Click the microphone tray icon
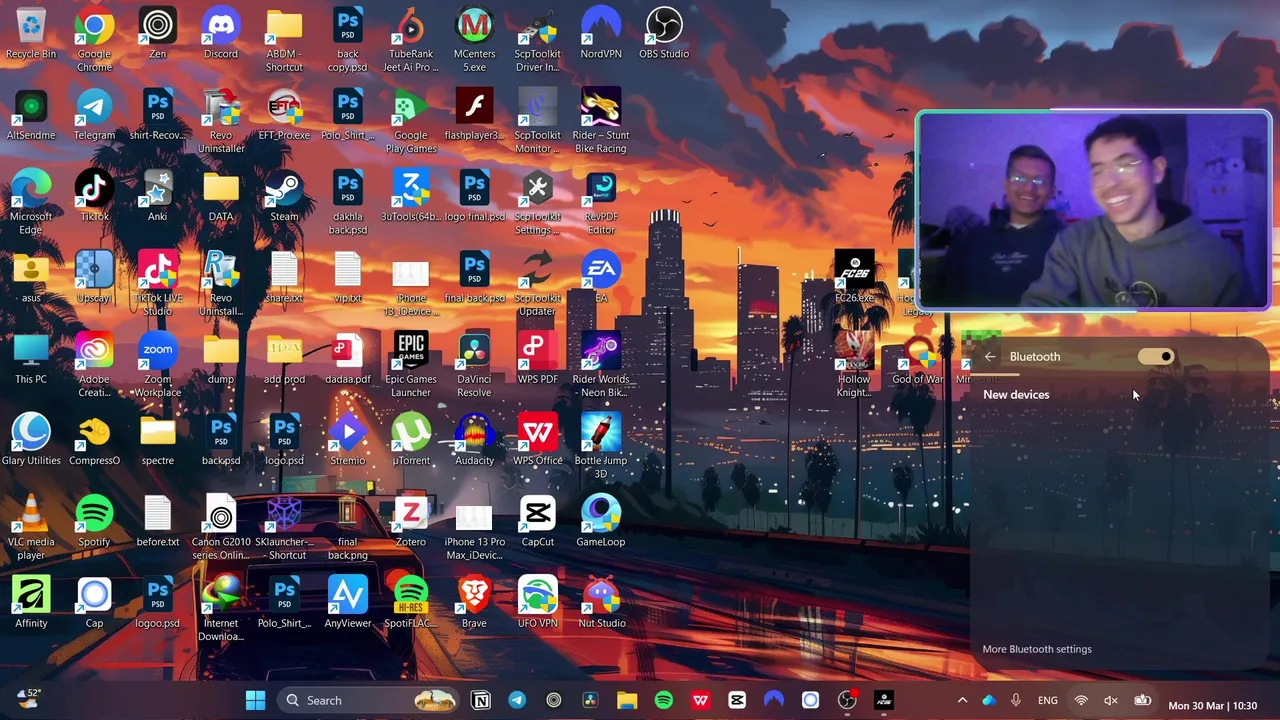 pos(1016,700)
